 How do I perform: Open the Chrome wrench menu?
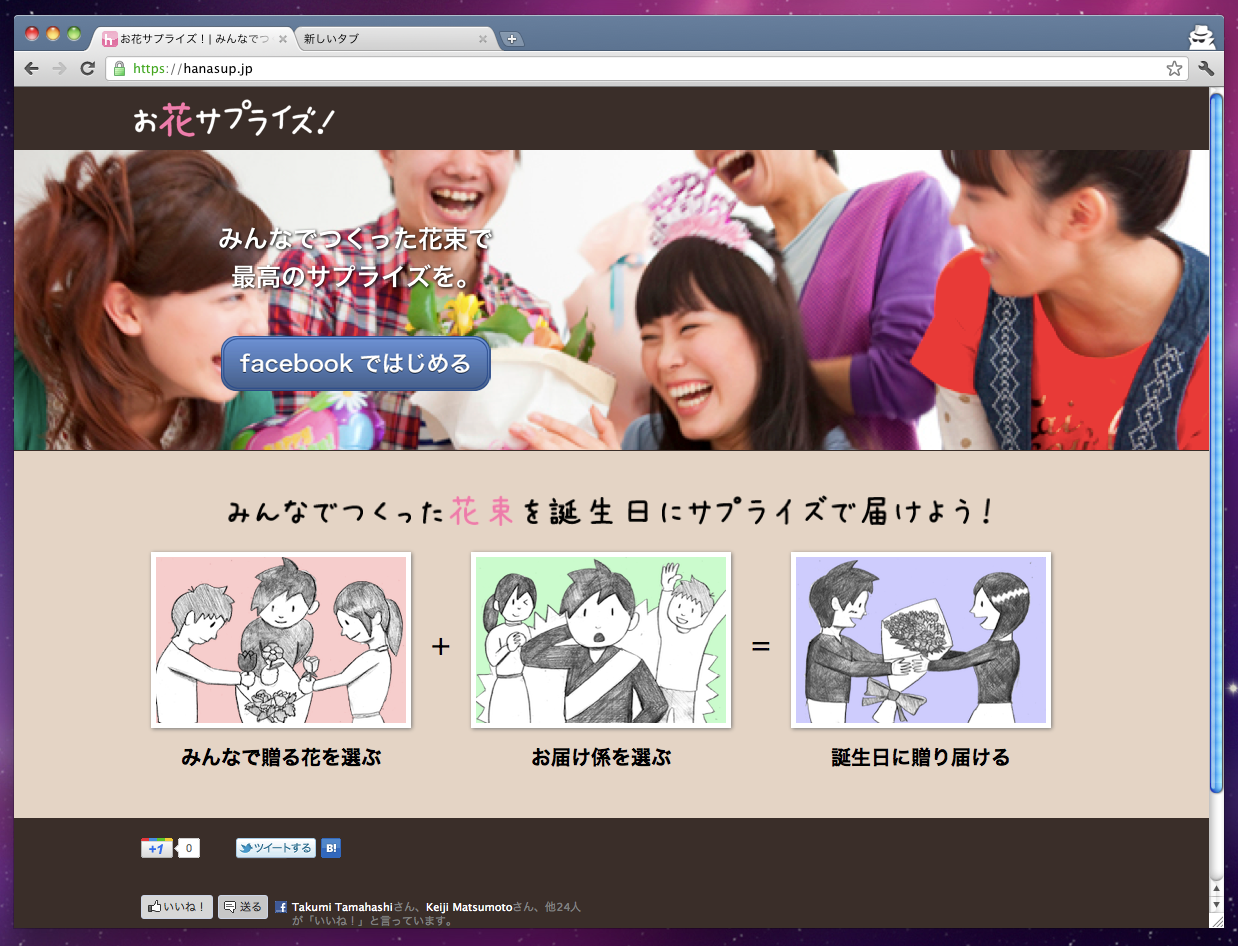point(1205,69)
